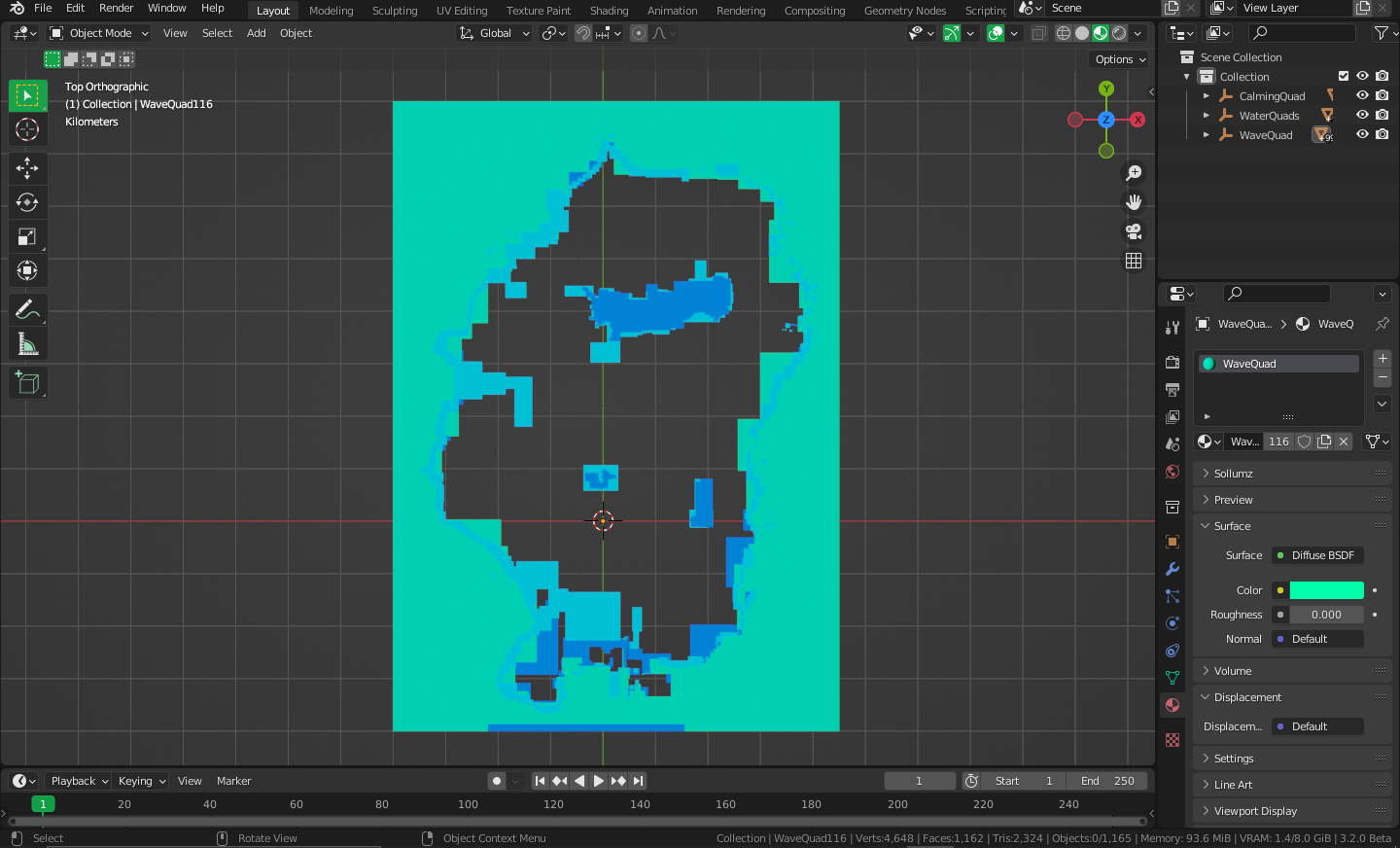The image size is (1400, 848).
Task: Select the Add Cube tool
Action: 27,383
